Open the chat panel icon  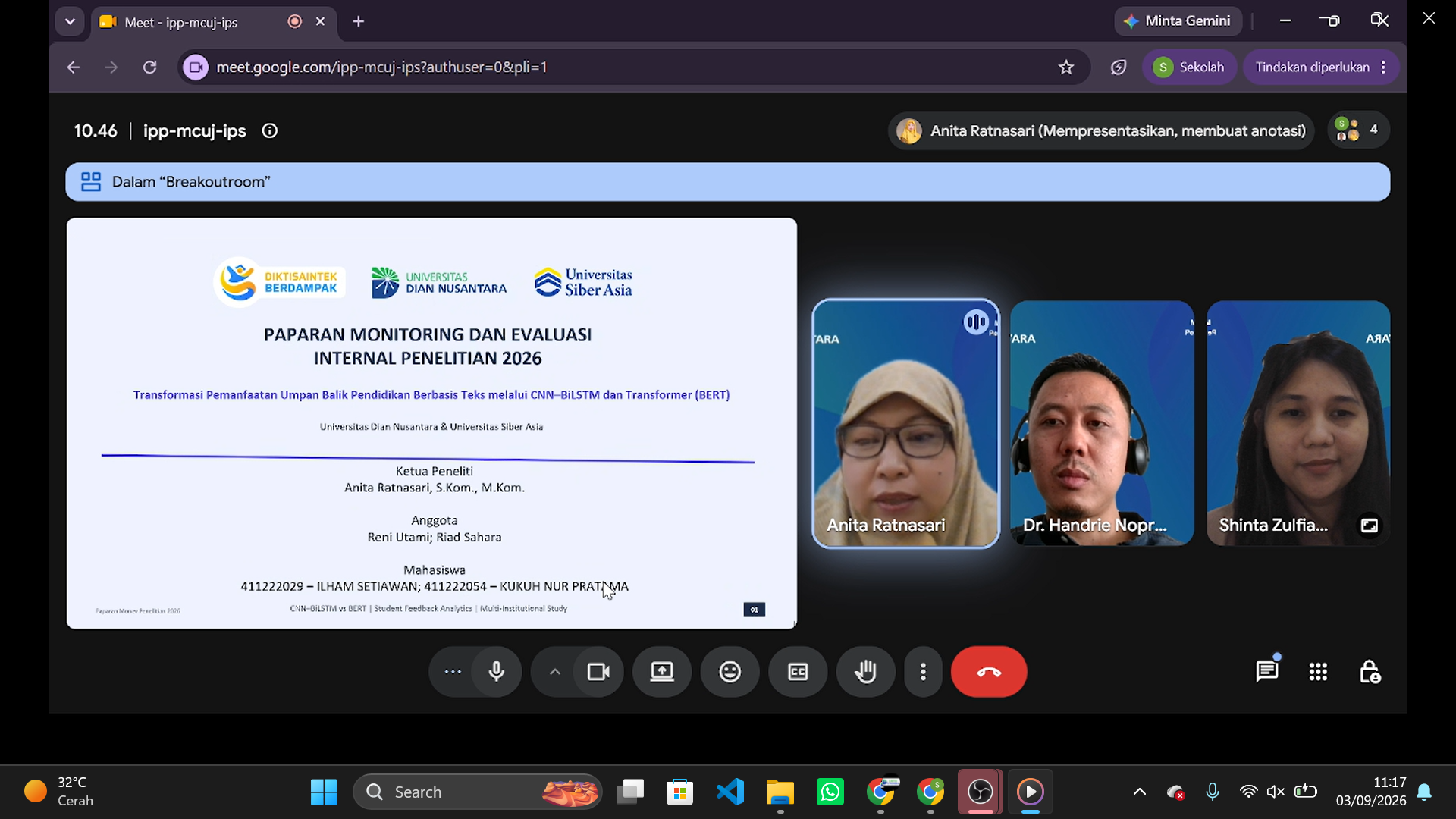pos(1267,672)
